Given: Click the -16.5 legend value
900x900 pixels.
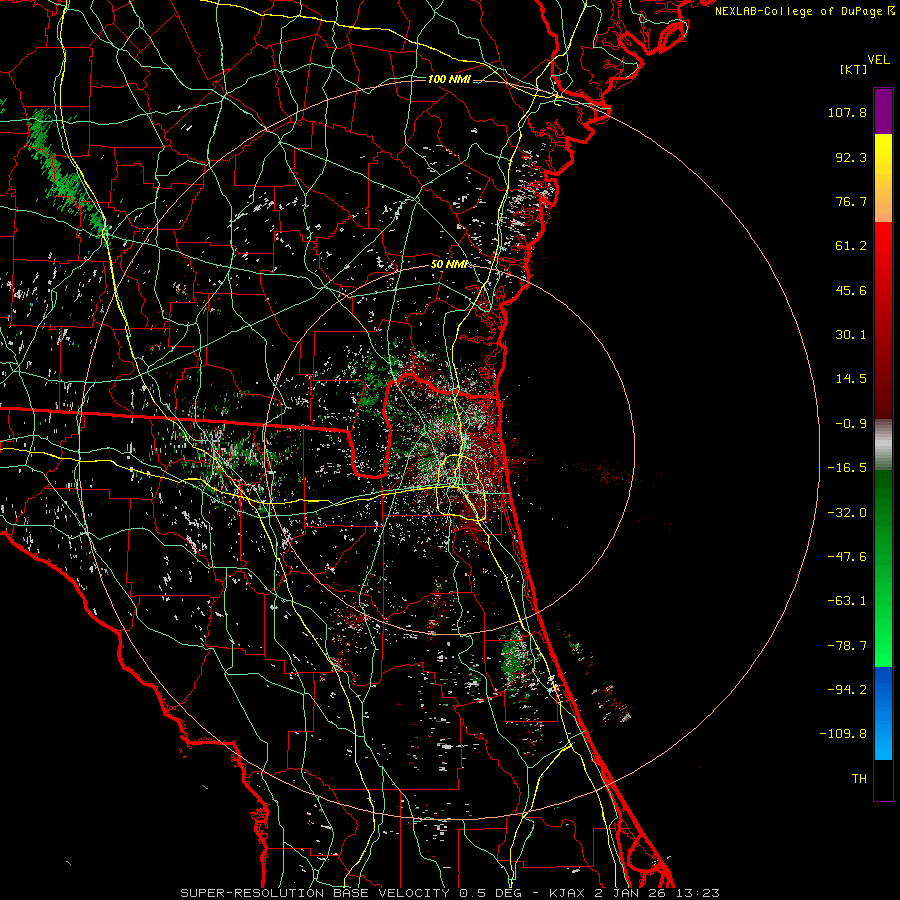Looking at the screenshot, I should 847,468.
